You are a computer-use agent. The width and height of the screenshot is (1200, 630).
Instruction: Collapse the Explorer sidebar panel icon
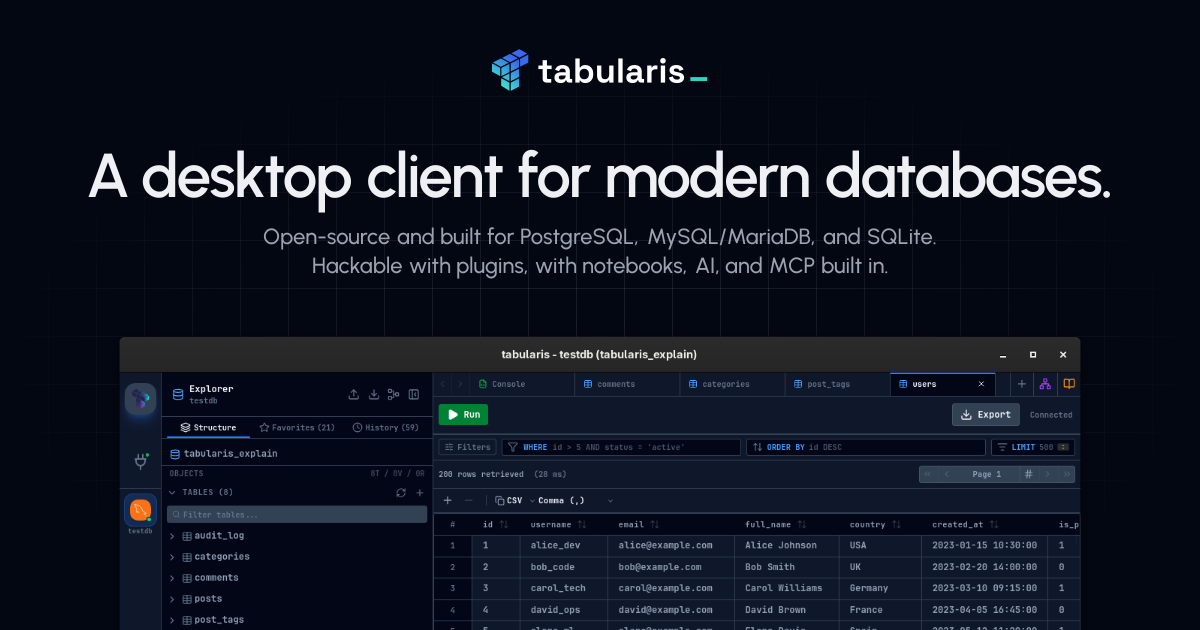[x=414, y=395]
